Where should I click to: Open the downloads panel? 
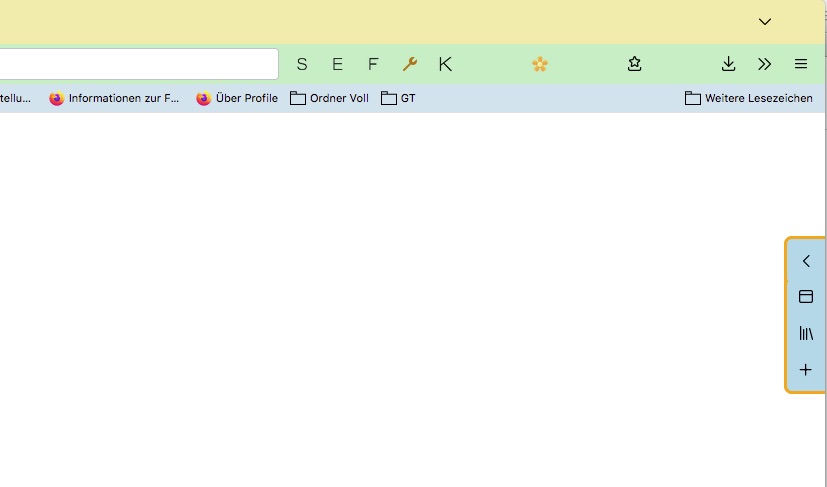(x=728, y=64)
